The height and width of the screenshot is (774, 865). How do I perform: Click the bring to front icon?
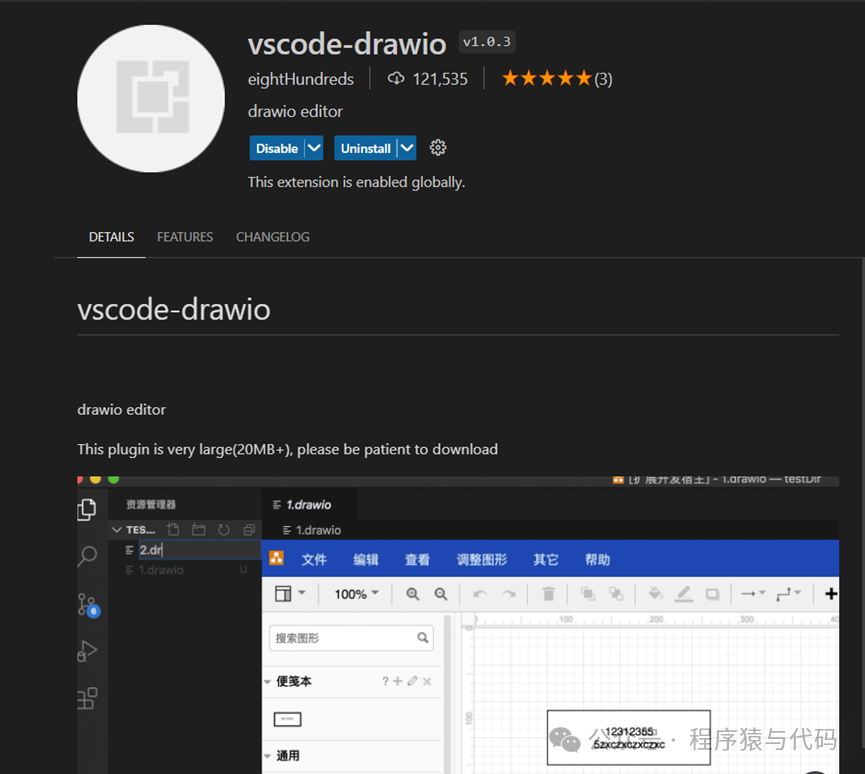(x=588, y=594)
